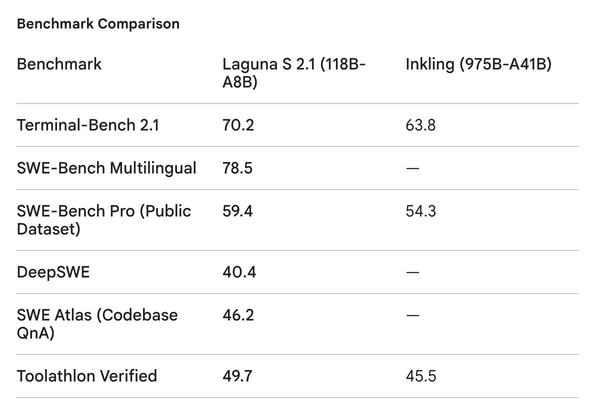600x411 pixels.
Task: Click the SWE-Bench Pro (Public Dataset) label
Action: click(104, 220)
